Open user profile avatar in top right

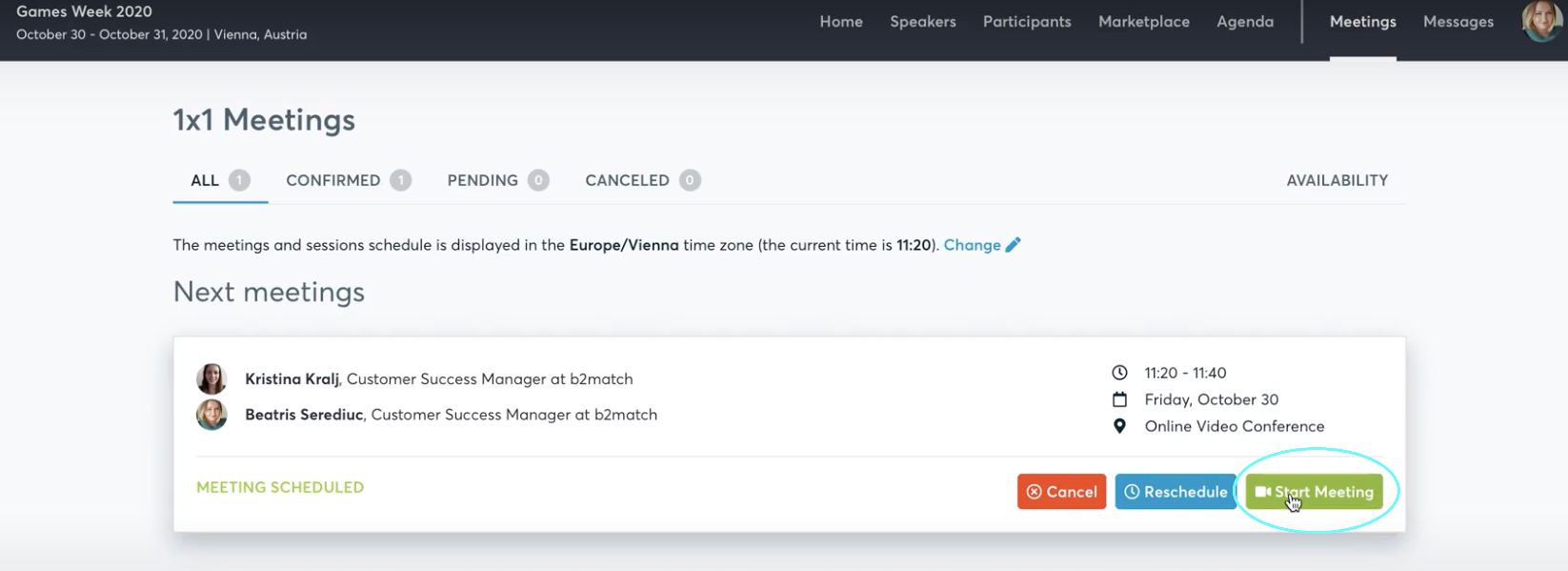[x=1541, y=21]
